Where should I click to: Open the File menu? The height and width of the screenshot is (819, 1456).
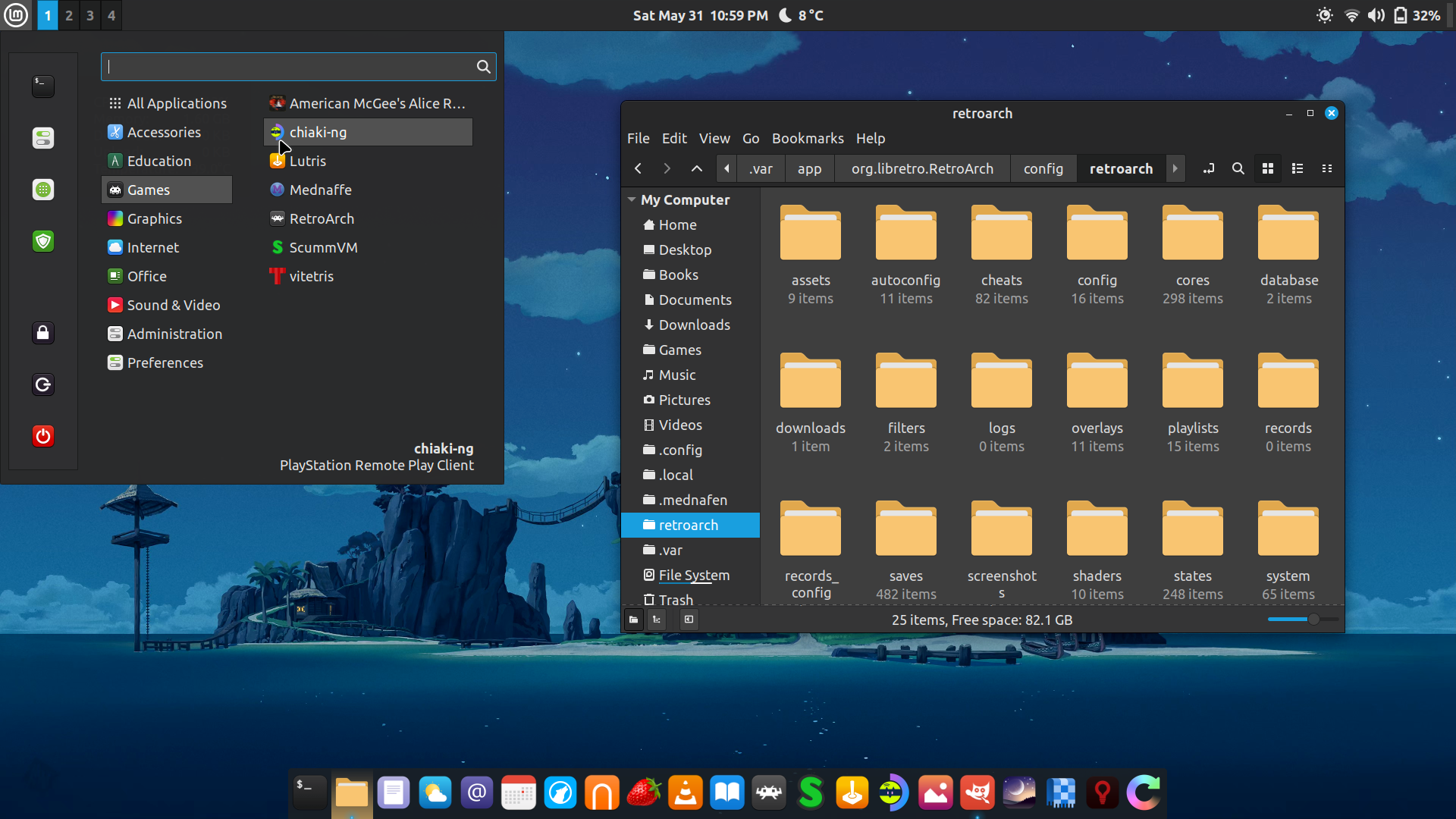(x=639, y=138)
